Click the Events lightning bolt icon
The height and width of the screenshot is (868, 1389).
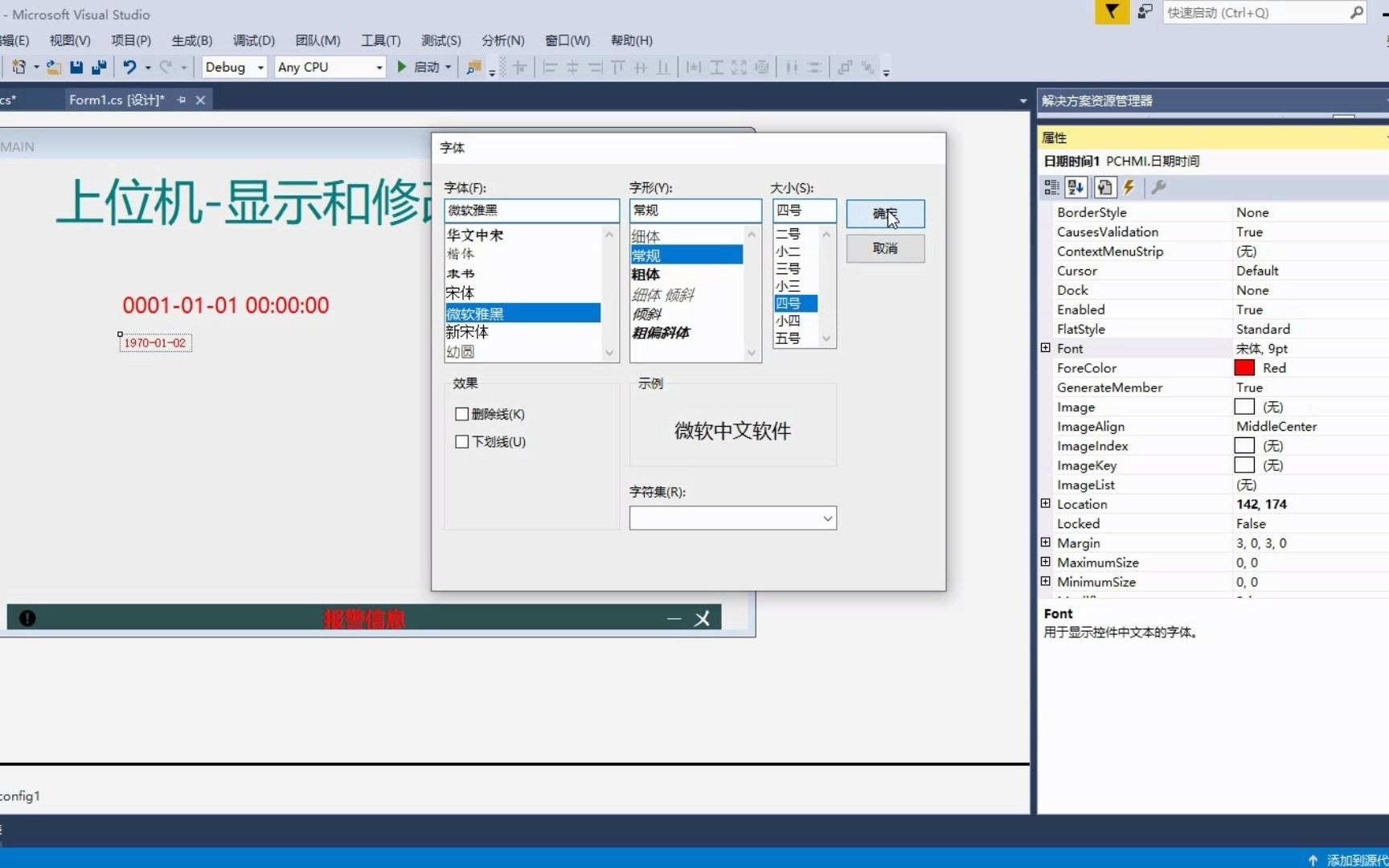pos(1129,187)
